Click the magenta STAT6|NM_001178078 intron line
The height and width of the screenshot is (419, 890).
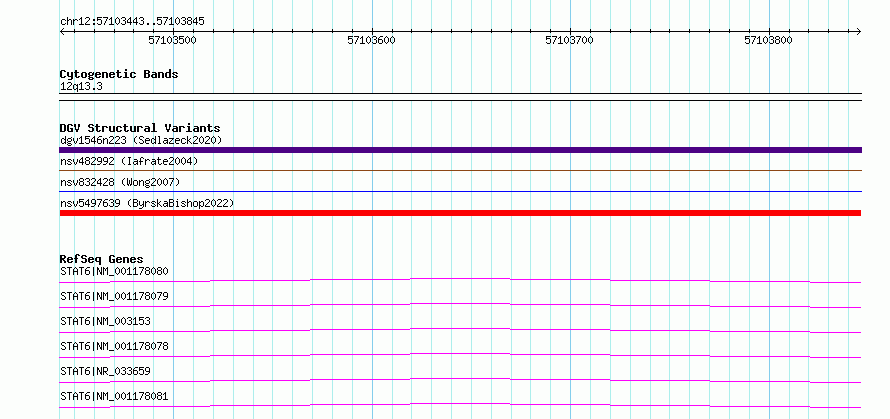click(460, 355)
